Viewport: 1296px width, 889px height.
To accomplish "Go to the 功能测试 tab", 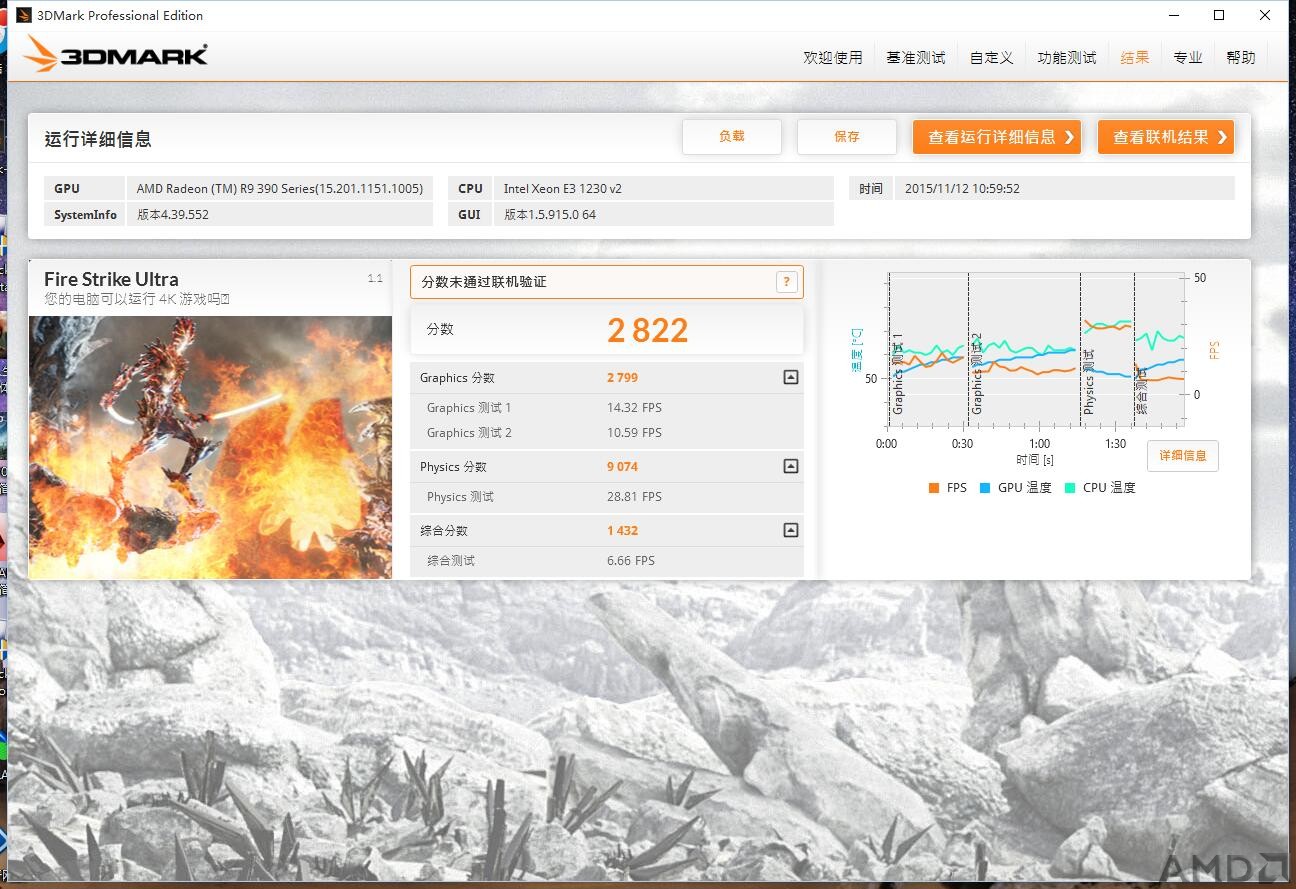I will coord(1067,58).
